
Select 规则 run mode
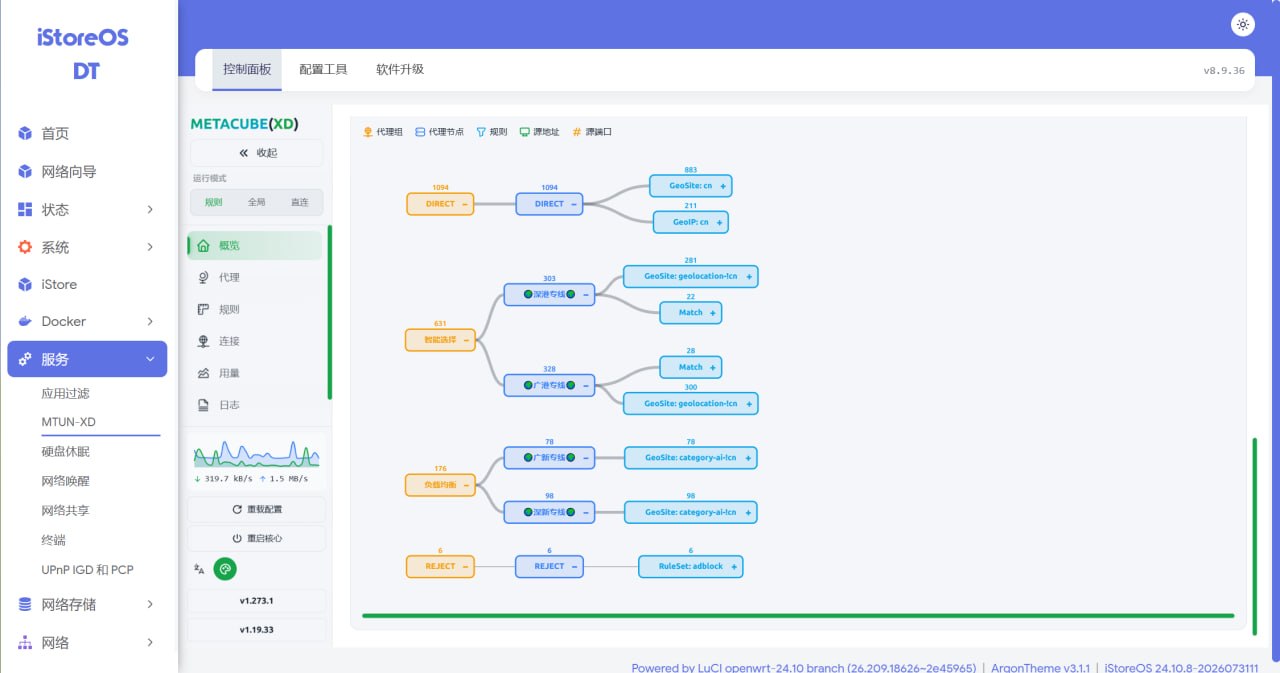(213, 202)
